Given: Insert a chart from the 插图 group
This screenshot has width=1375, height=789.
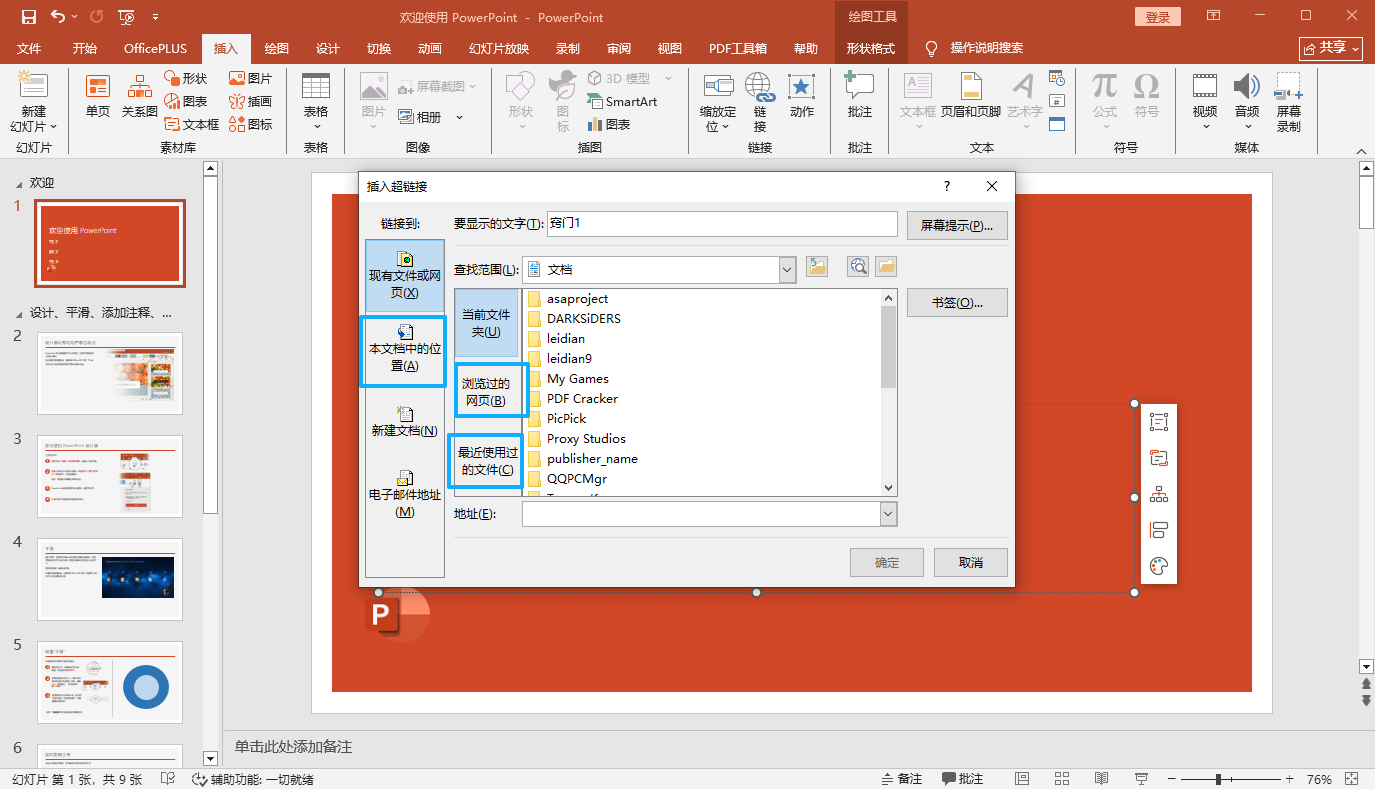Looking at the screenshot, I should pos(609,124).
